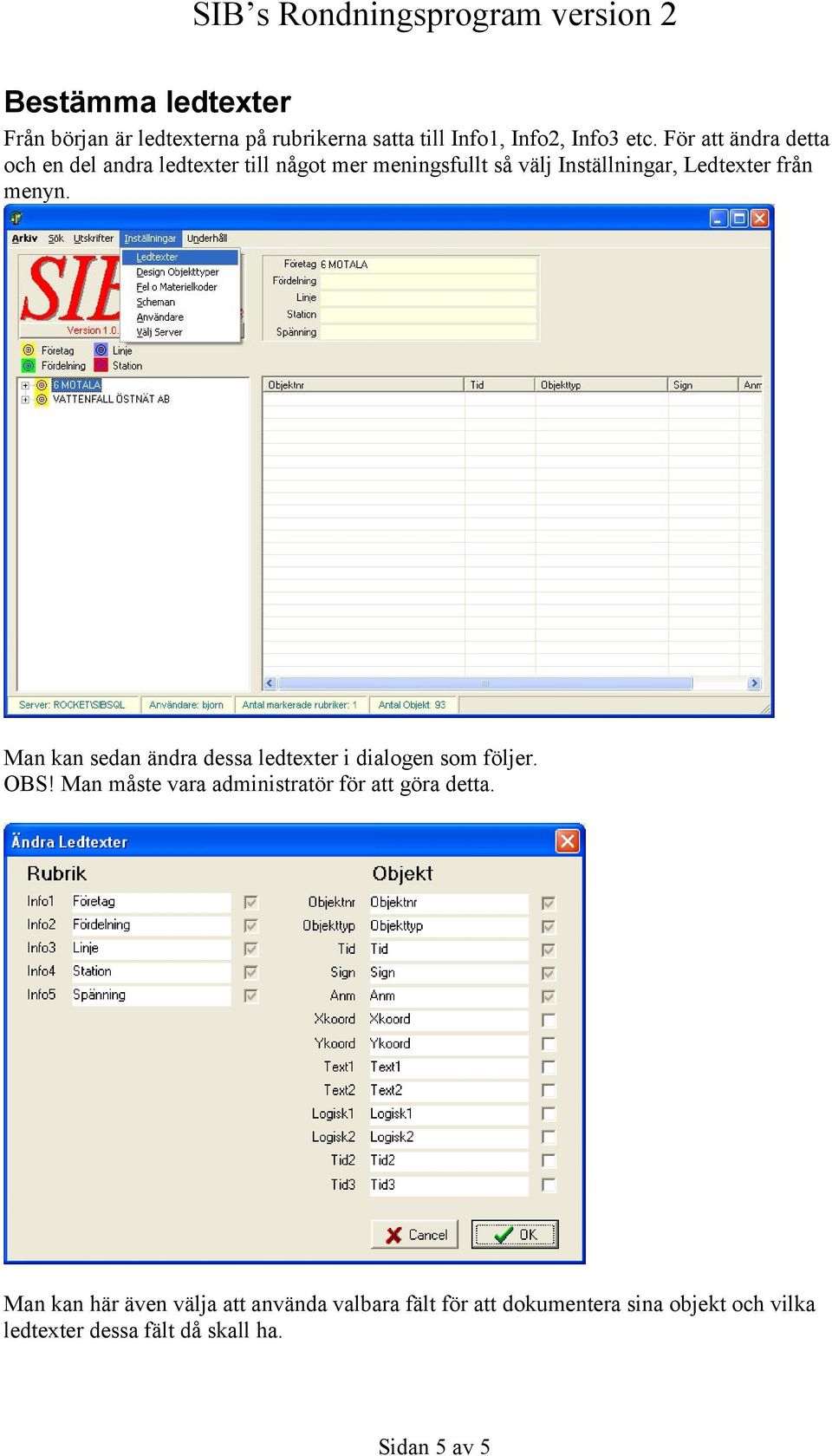This screenshot has height=1456, width=832.
Task: Enable the Ykoord checkbox
Action: click(x=549, y=1044)
